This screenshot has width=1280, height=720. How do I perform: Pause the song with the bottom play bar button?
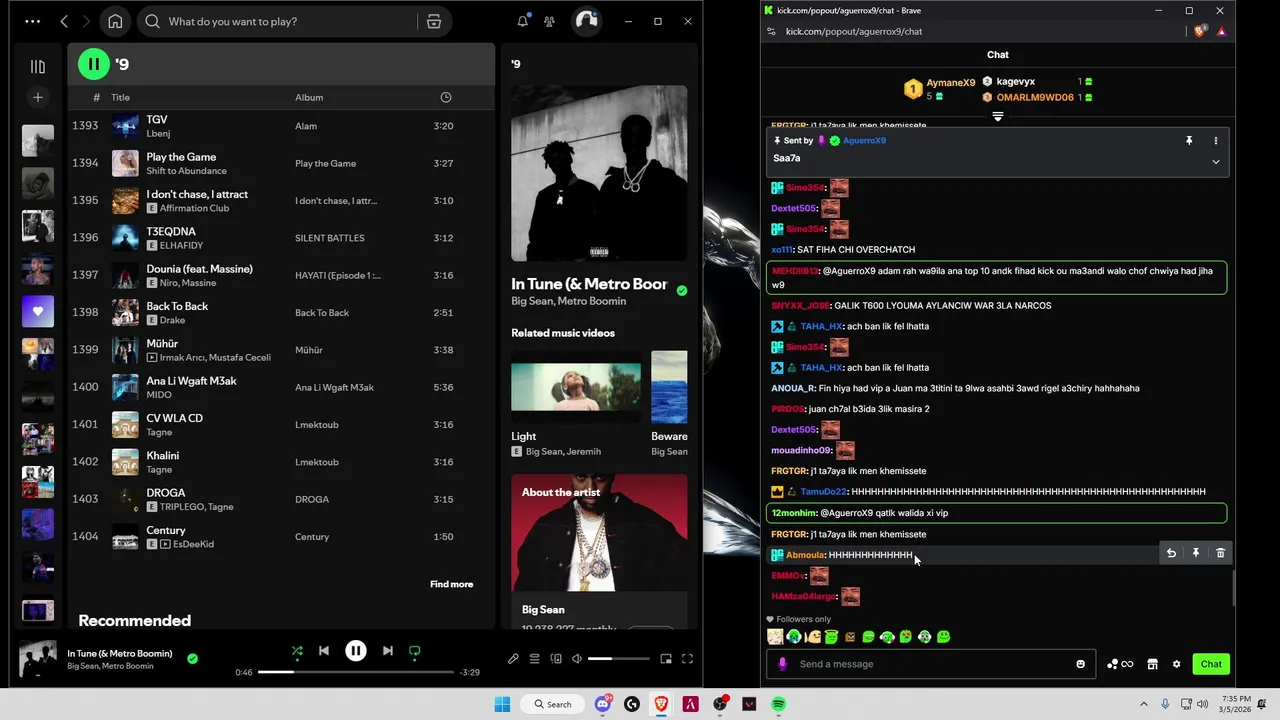355,651
